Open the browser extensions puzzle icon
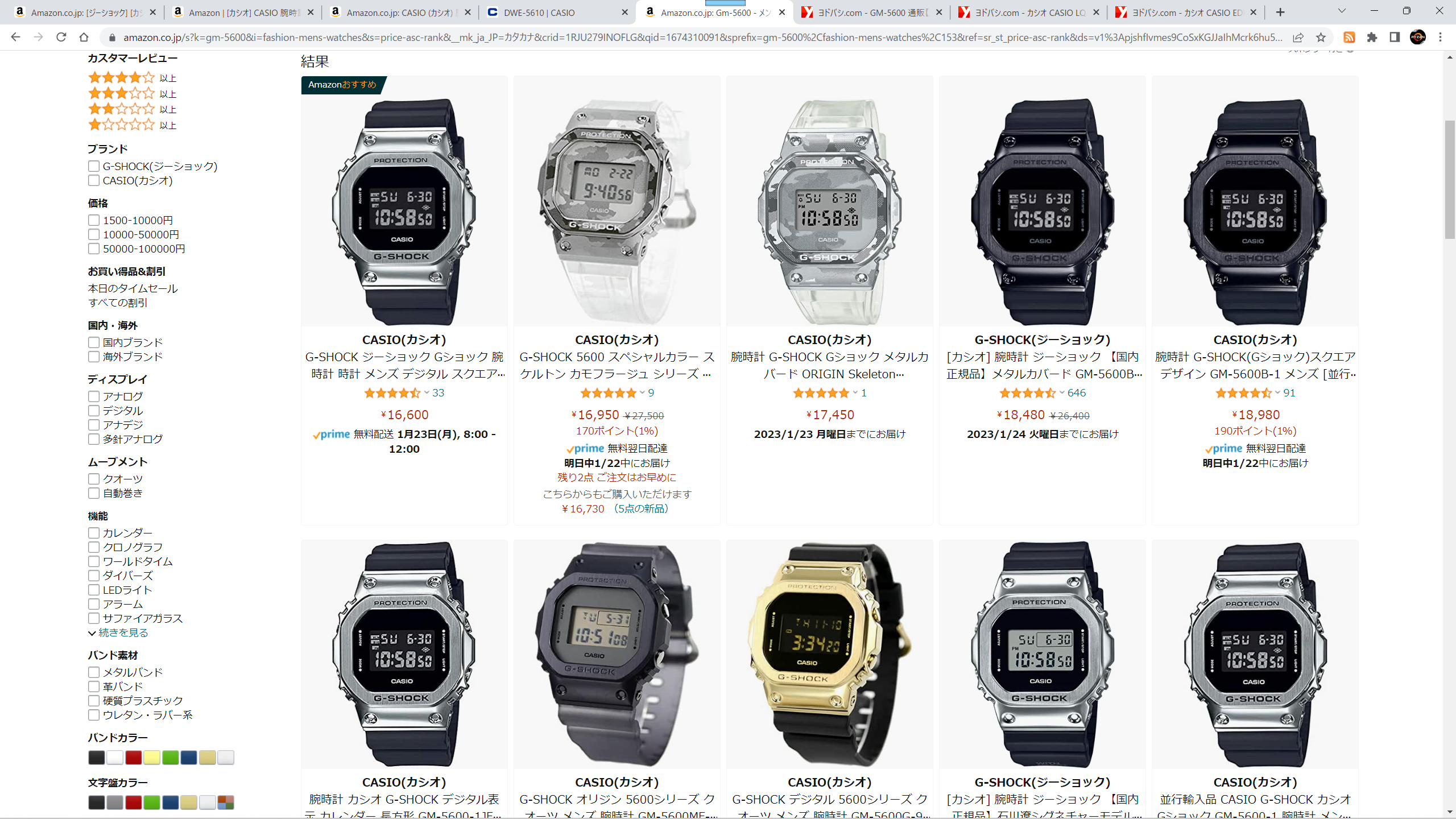Screen dimensions: 1456x819 (1372, 37)
